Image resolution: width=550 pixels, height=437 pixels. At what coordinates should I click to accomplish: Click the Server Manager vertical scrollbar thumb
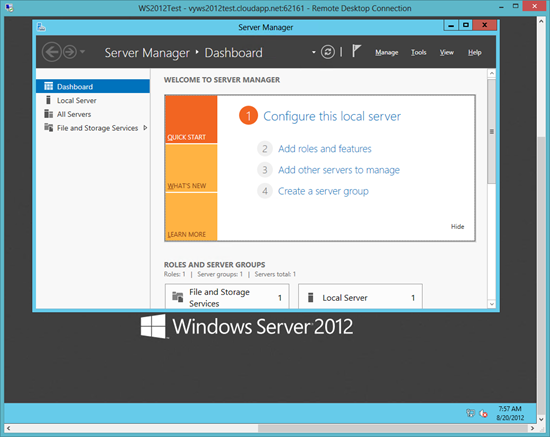point(492,131)
